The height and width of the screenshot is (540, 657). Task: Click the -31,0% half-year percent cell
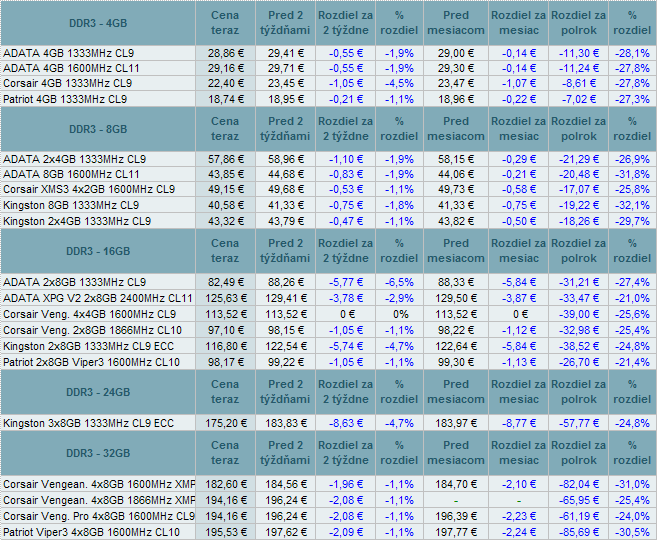632,484
